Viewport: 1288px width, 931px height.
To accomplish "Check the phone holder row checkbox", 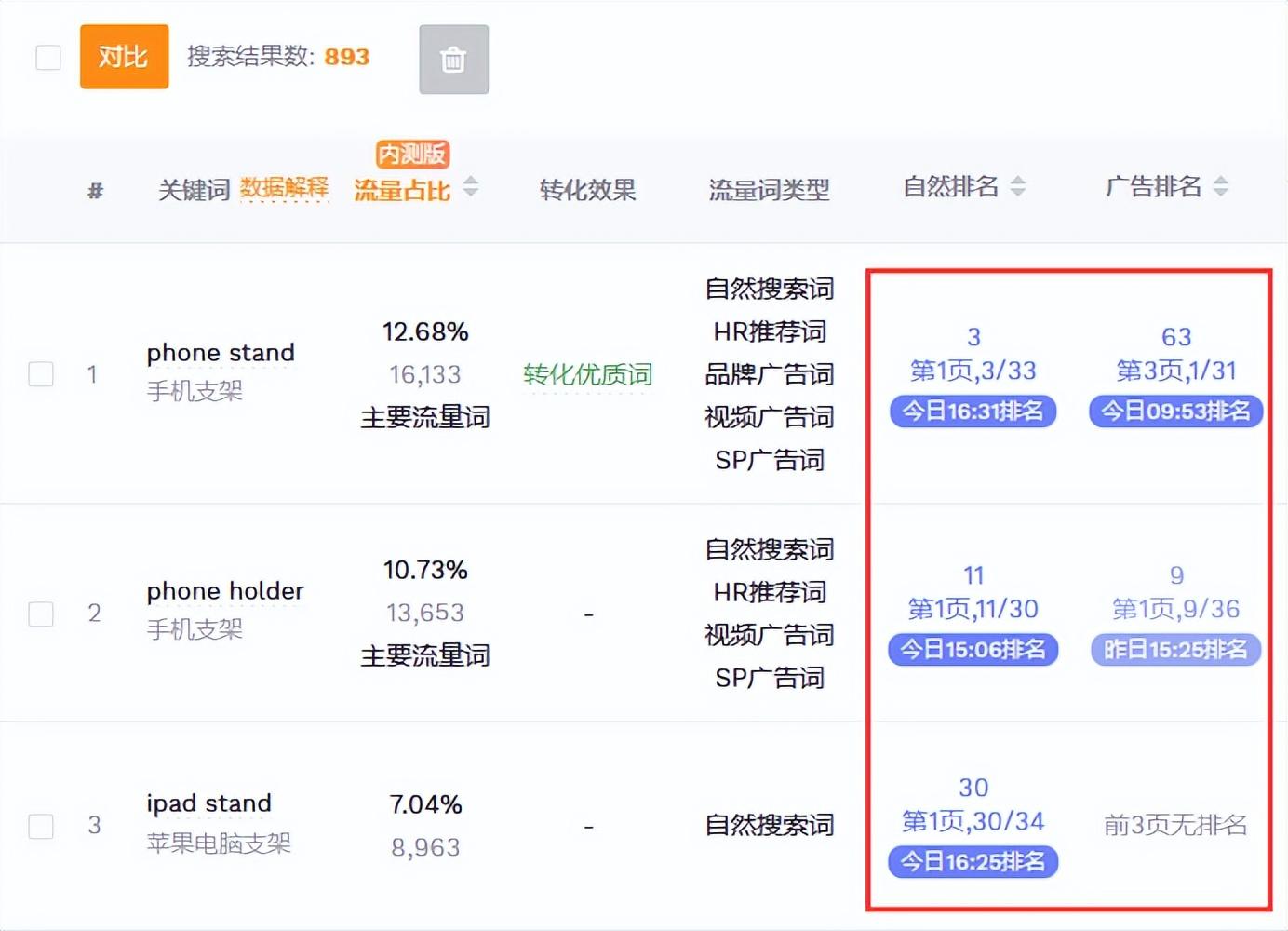I will [x=41, y=614].
